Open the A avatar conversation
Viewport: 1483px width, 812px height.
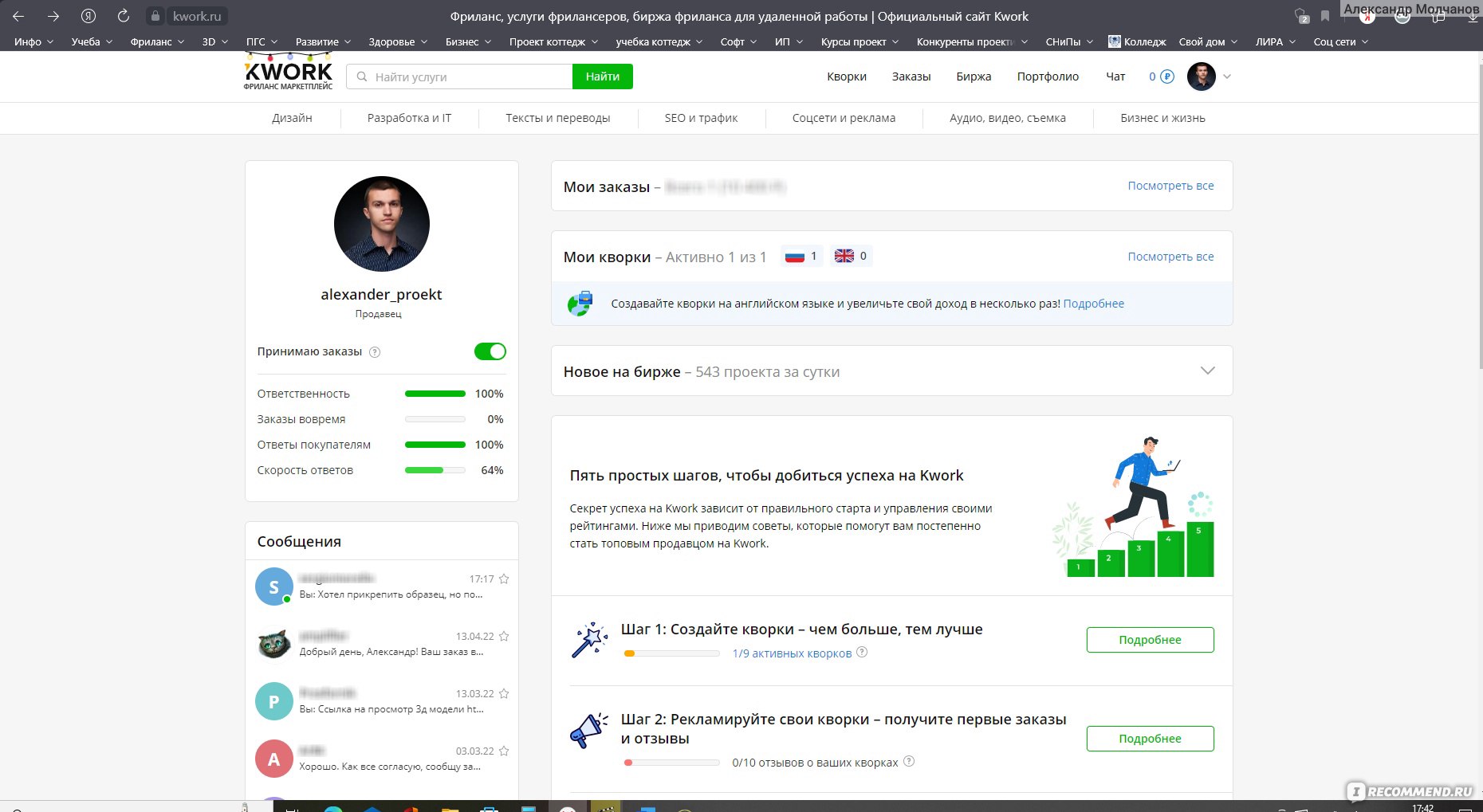(273, 759)
